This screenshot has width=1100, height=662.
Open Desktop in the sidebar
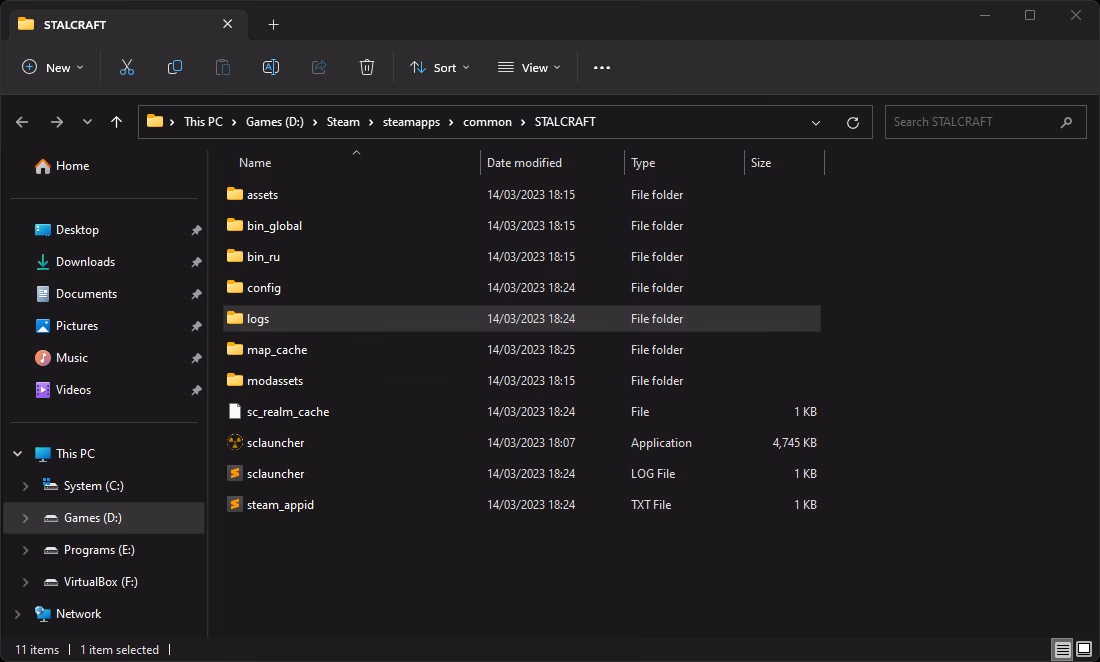pyautogui.click(x=77, y=230)
